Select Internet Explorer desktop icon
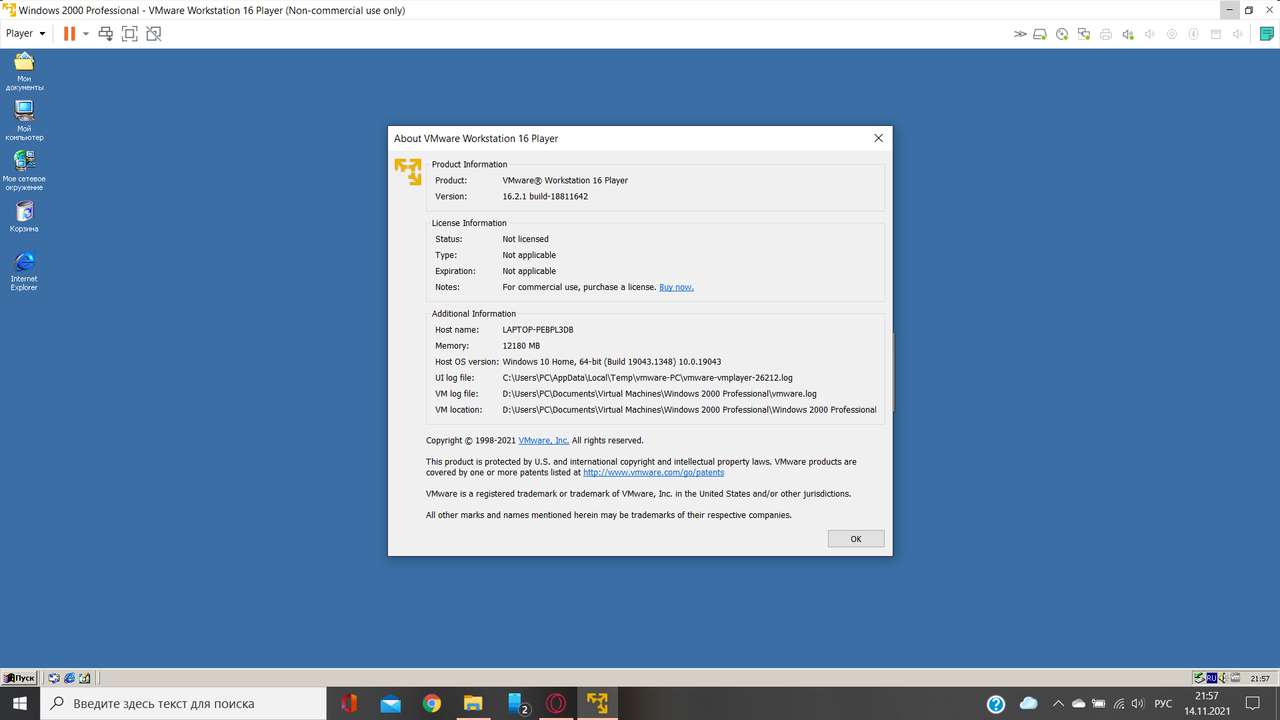 pos(24,270)
